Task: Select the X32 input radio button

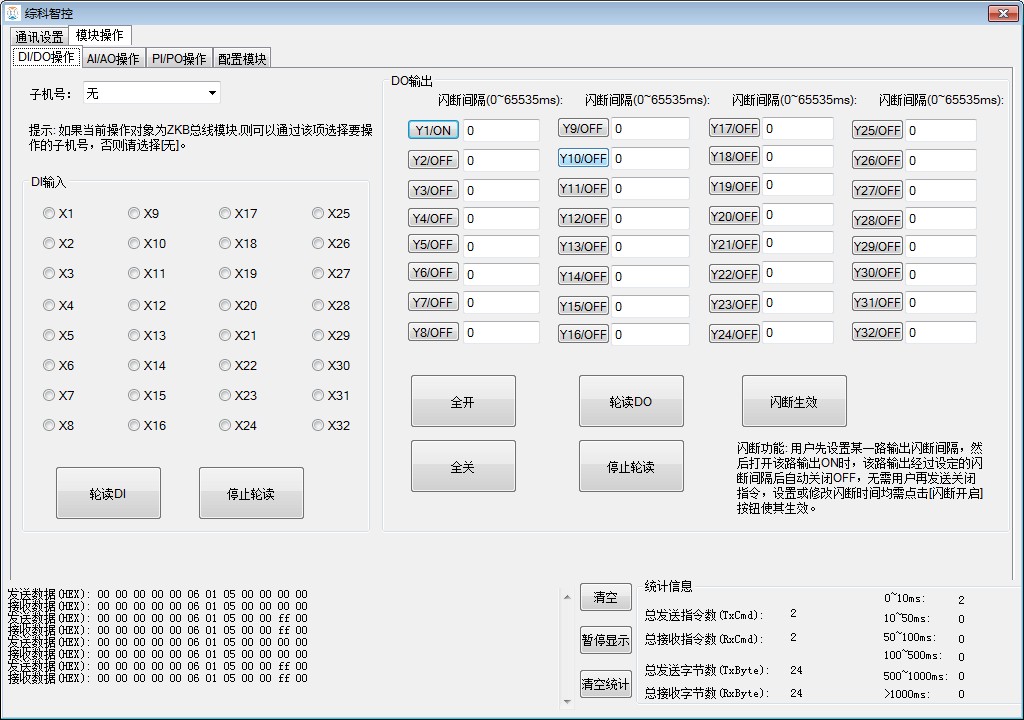Action: tap(318, 425)
